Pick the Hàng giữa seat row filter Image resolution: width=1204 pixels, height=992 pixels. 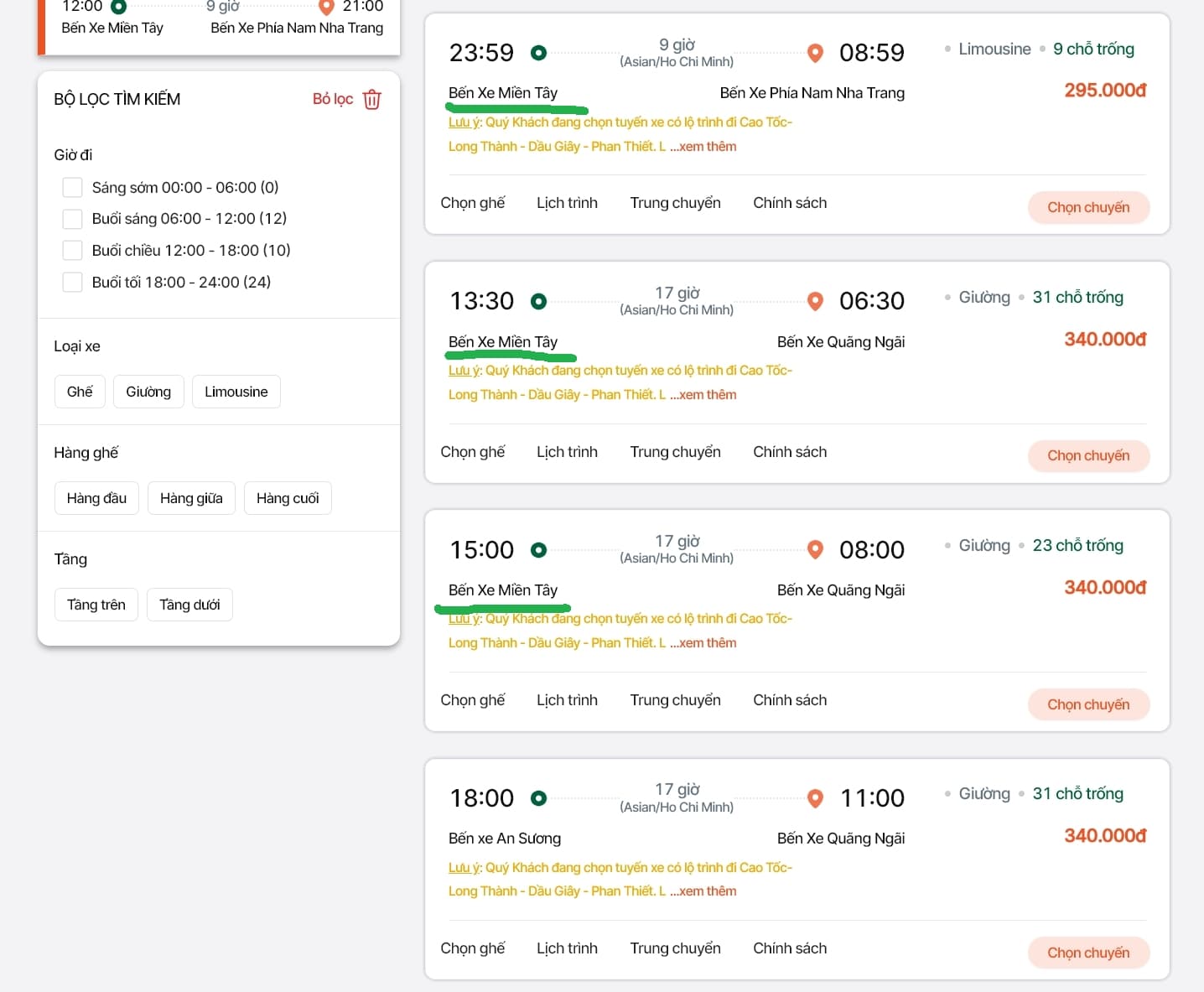[191, 498]
